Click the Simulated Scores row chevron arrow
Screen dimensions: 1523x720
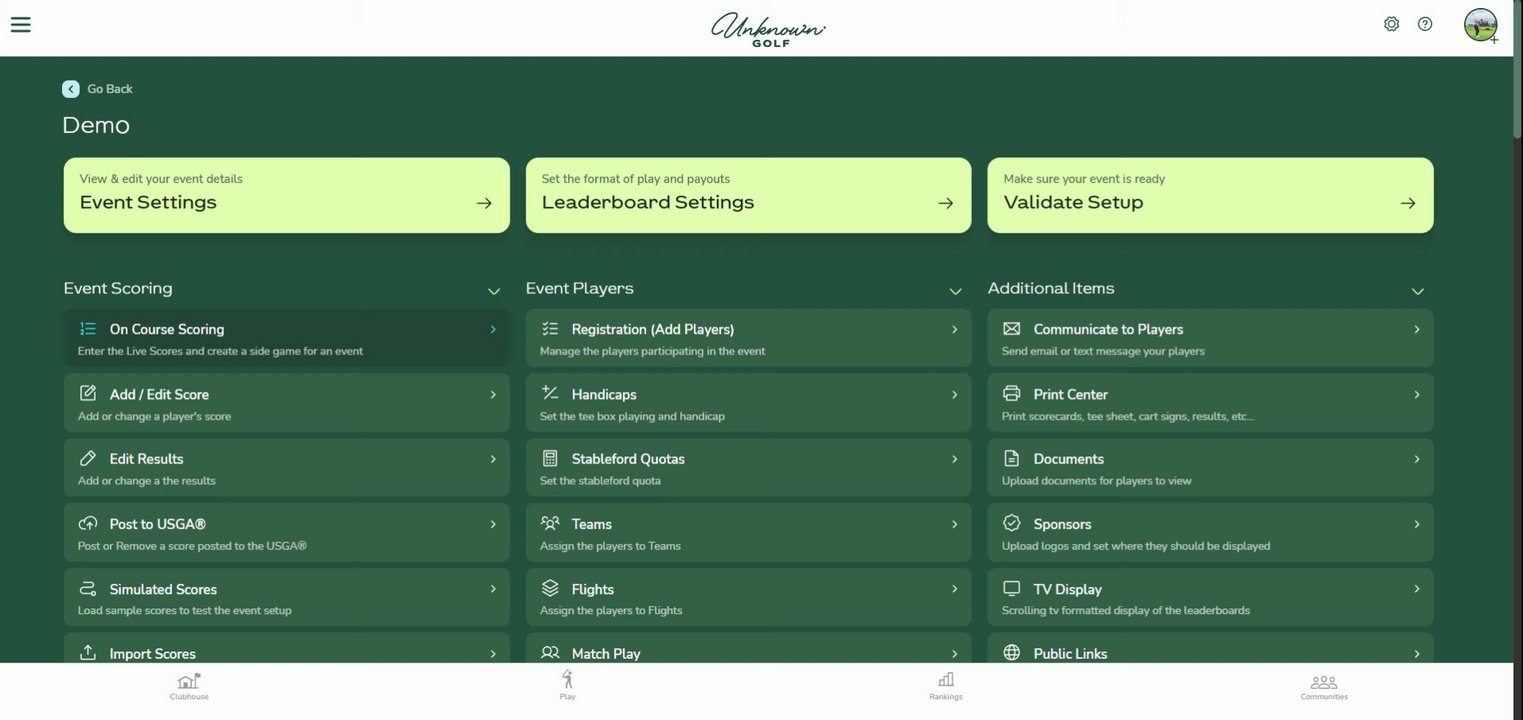(493, 589)
